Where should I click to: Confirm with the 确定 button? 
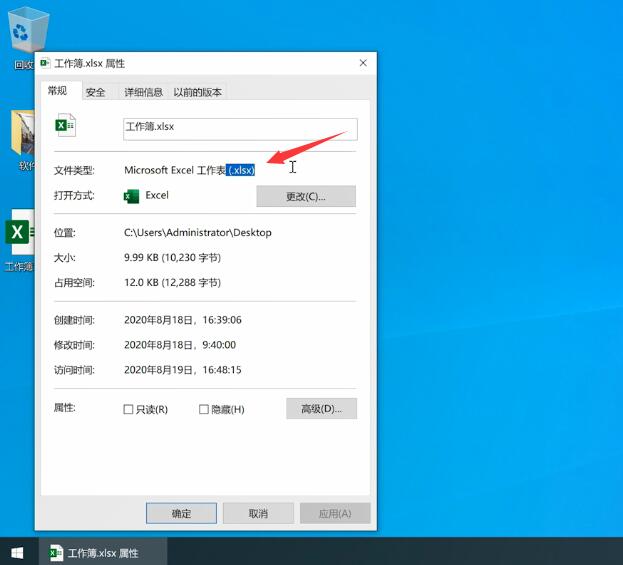[x=181, y=513]
